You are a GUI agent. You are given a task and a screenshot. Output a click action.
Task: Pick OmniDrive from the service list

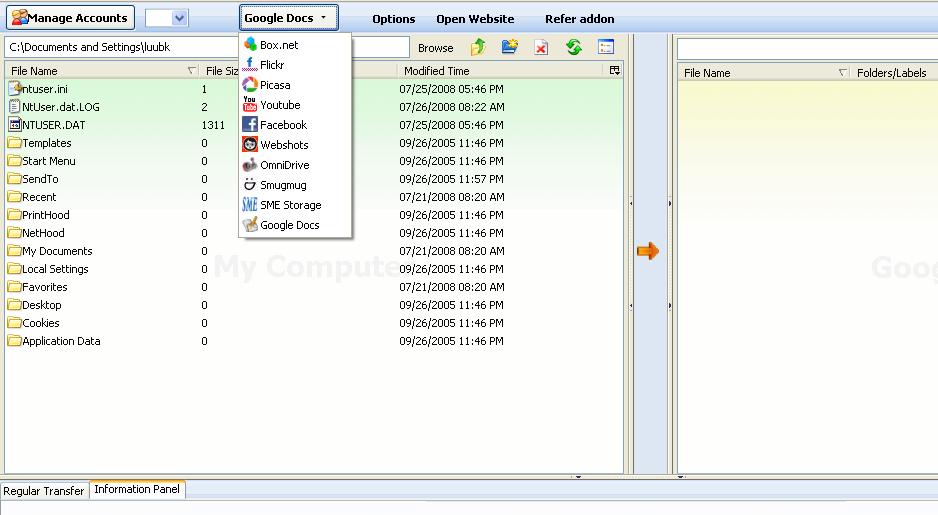pos(295,165)
